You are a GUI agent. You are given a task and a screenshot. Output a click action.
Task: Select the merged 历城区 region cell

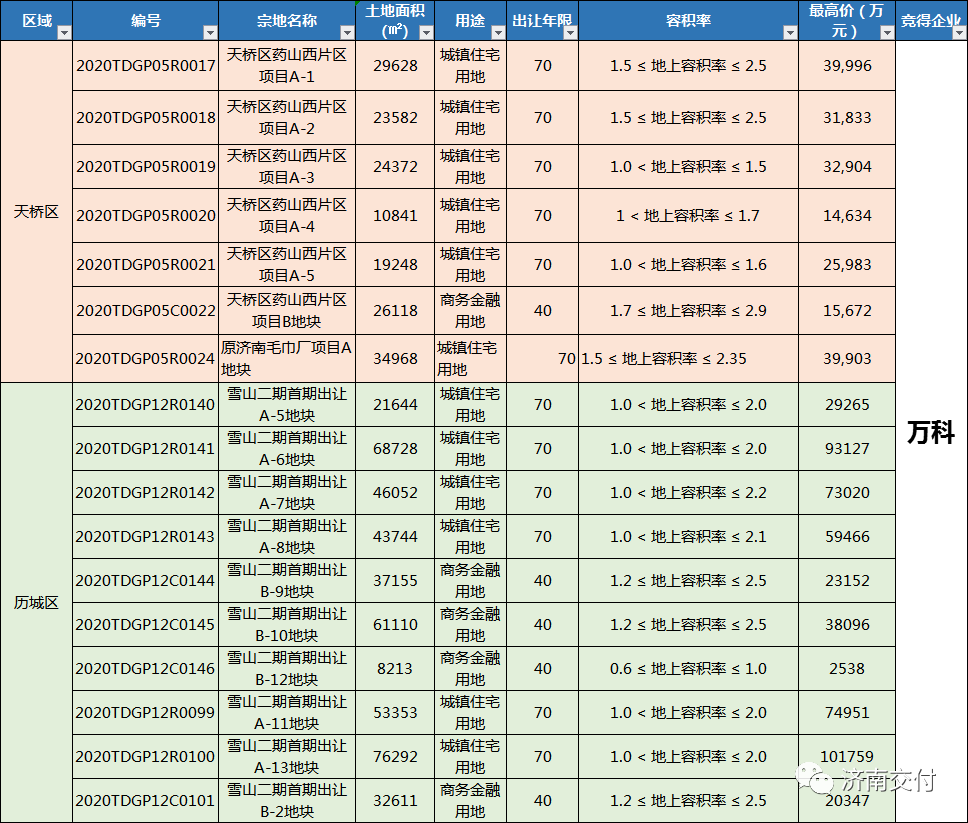(x=37, y=602)
